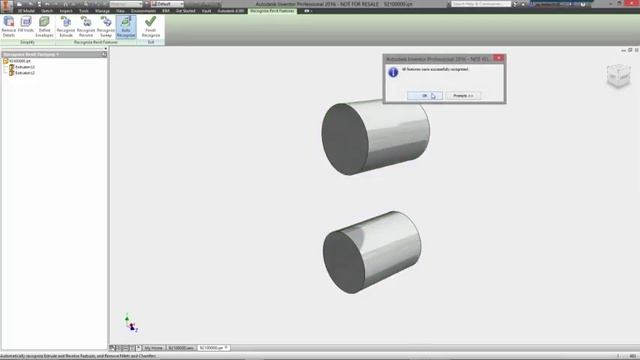Screen dimensions: 640x360
Task: Click the ViewCube in the viewport
Action: [618, 76]
